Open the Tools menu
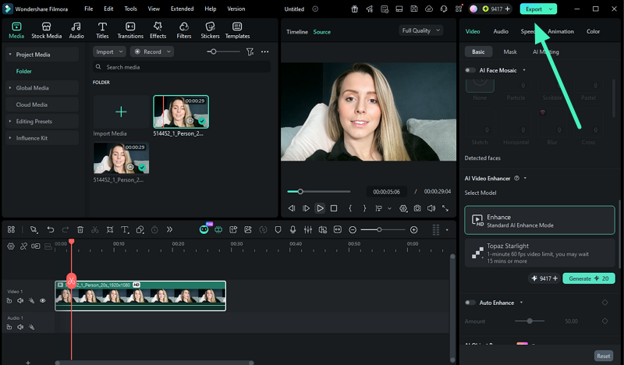The height and width of the screenshot is (365, 624). (x=130, y=9)
